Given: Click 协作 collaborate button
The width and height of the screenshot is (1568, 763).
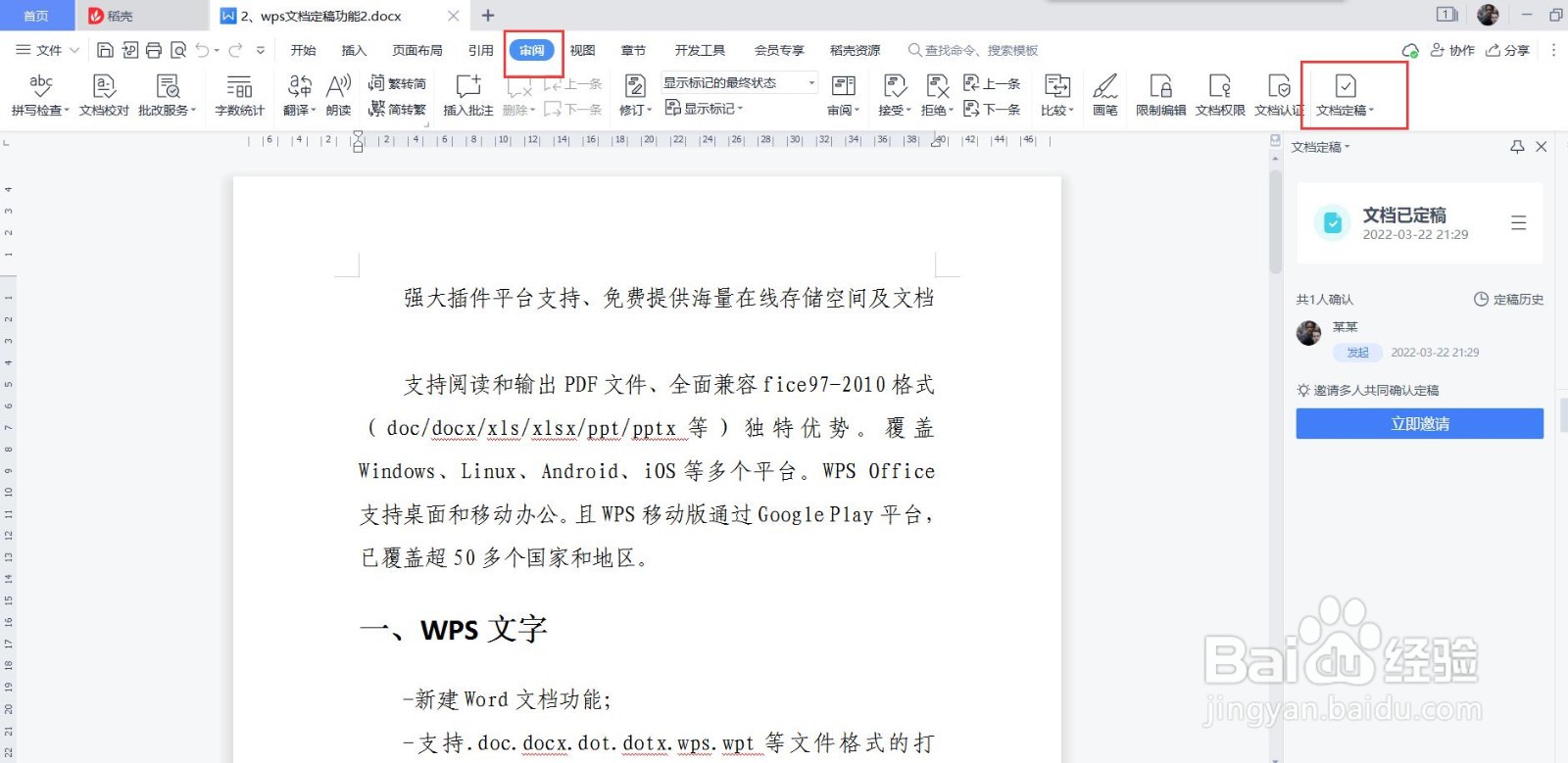Looking at the screenshot, I should coord(1452,50).
